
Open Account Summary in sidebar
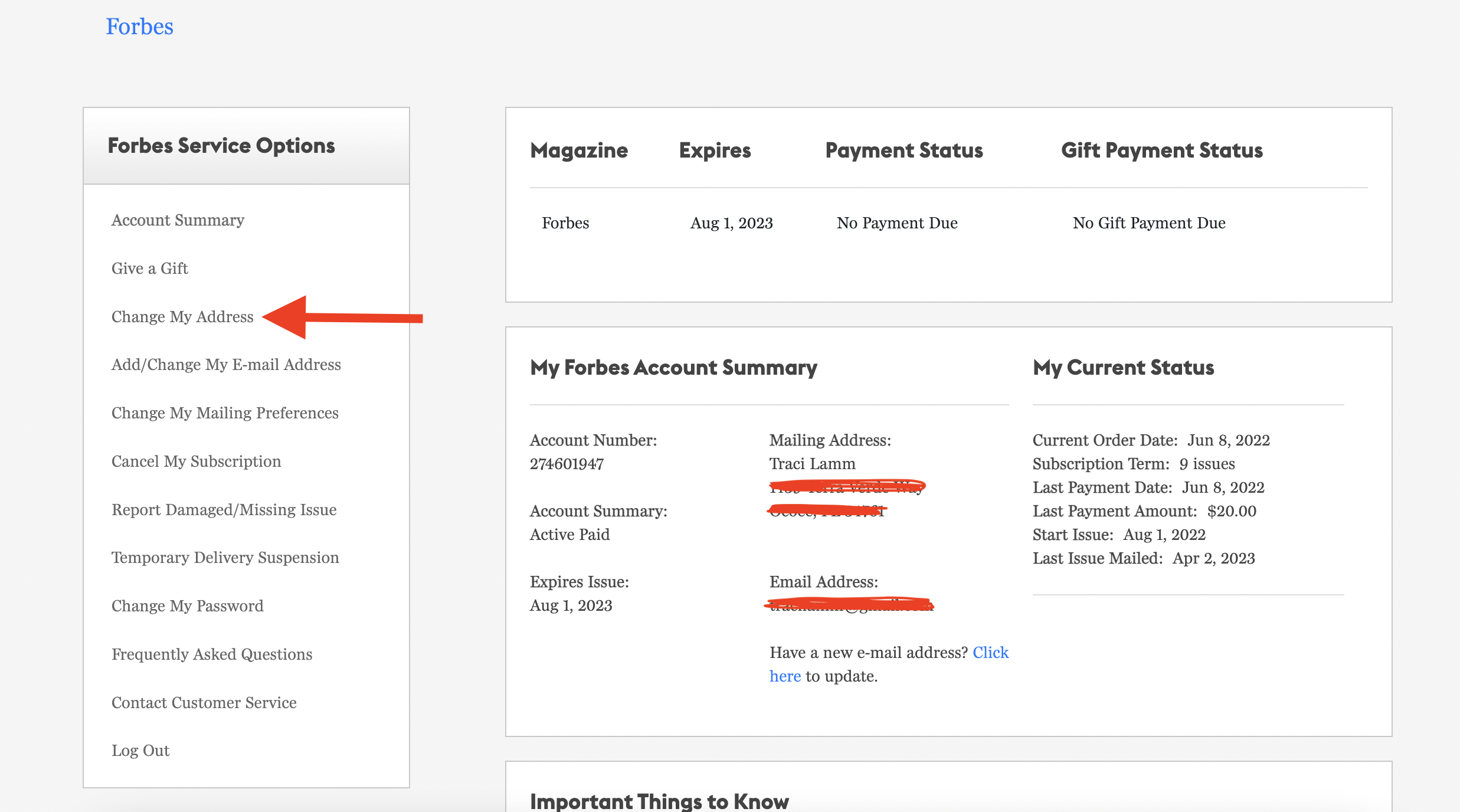tap(178, 220)
